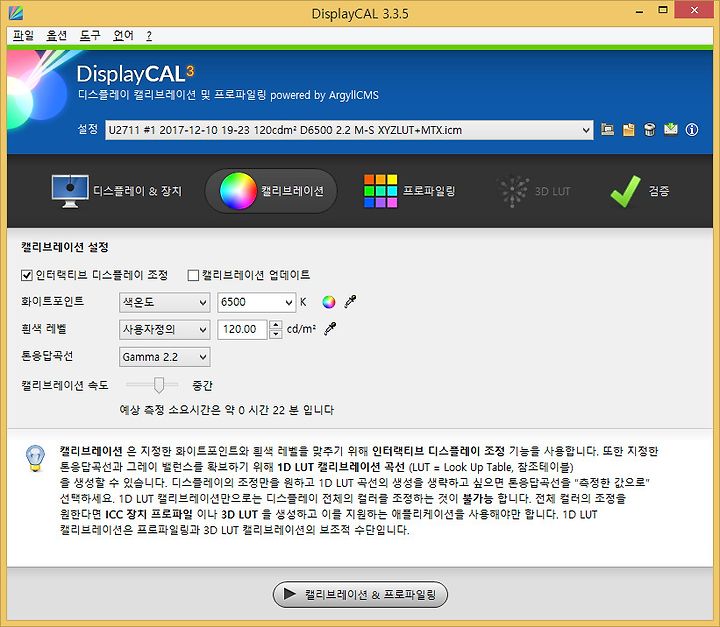
Task: Decrease white level with down stepper arrow
Action: (276, 334)
